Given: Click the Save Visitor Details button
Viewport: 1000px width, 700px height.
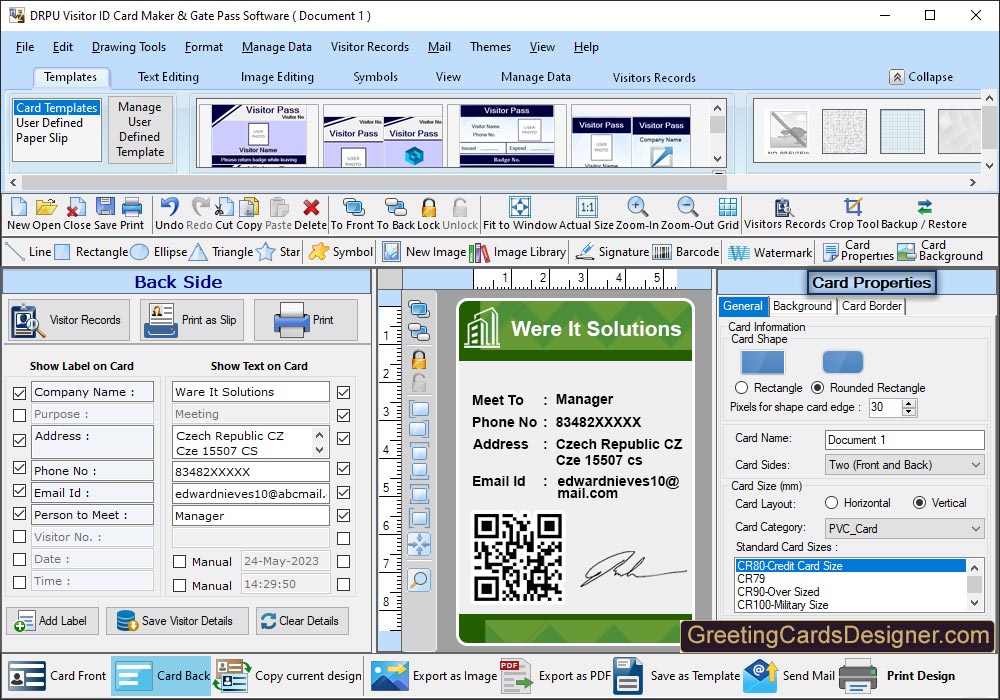Looking at the screenshot, I should tap(177, 621).
